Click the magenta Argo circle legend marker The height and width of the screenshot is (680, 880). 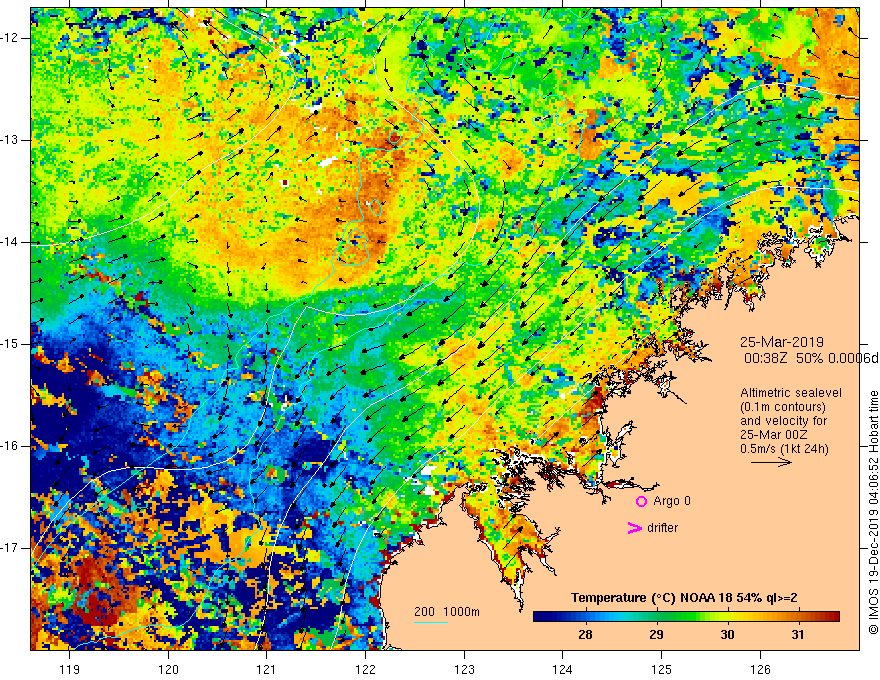(641, 502)
